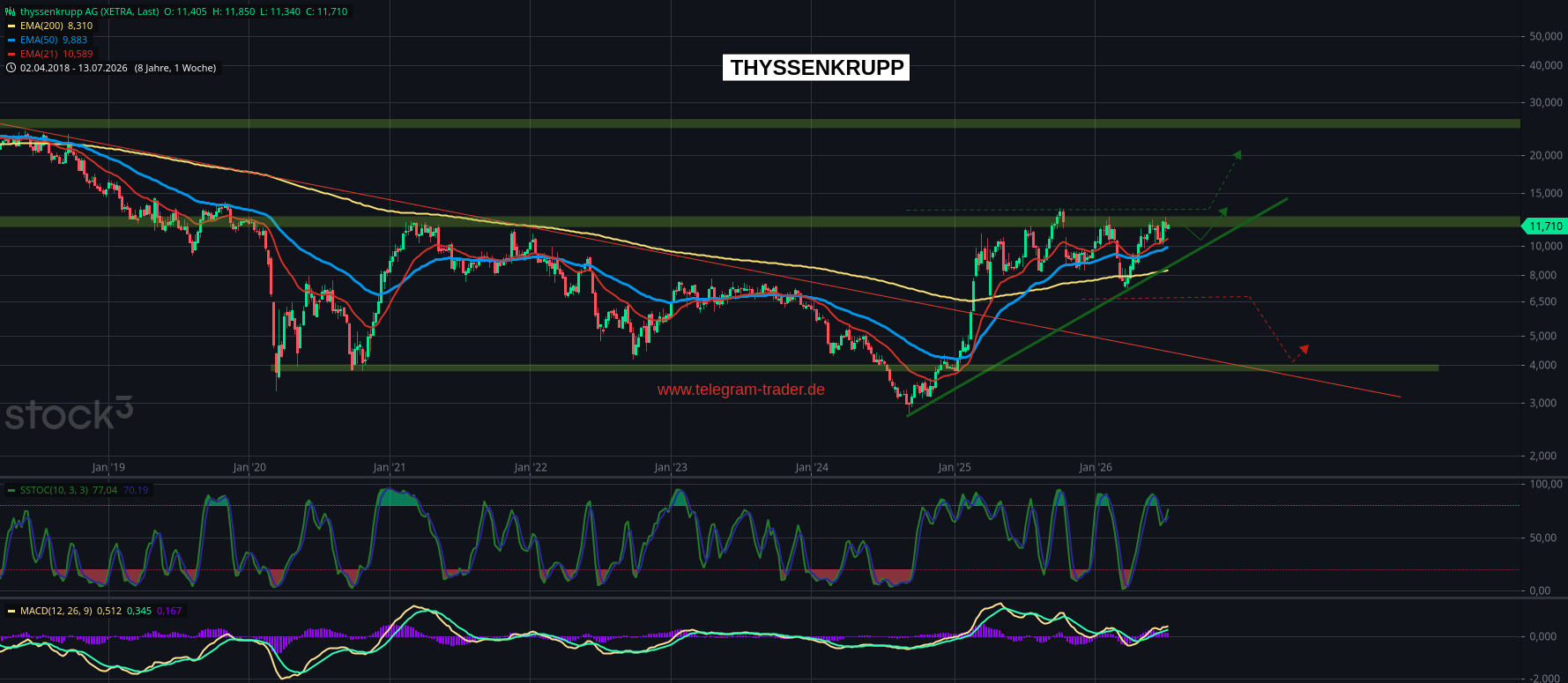The image size is (1568, 683).
Task: Click the '100,00' stochastic axis label
Action: tap(1547, 484)
